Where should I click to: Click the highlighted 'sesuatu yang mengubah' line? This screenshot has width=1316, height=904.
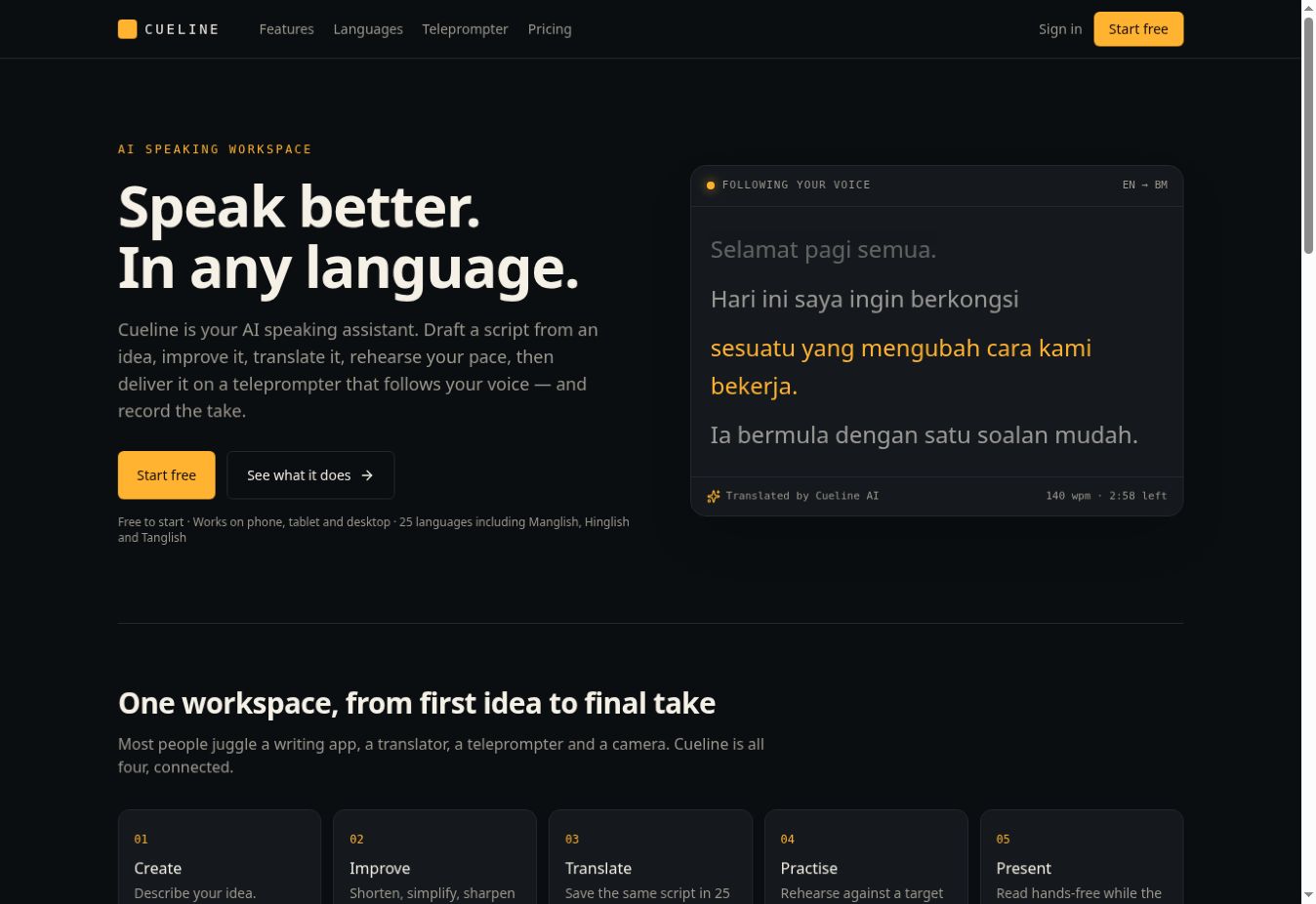tap(901, 367)
